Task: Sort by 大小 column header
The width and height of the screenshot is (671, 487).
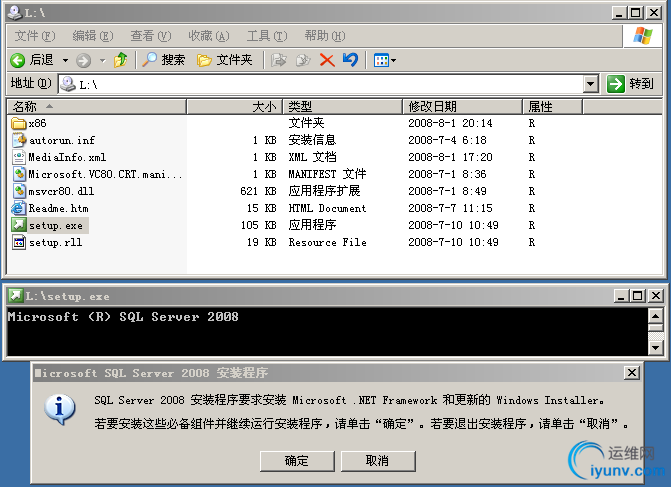Action: point(235,107)
